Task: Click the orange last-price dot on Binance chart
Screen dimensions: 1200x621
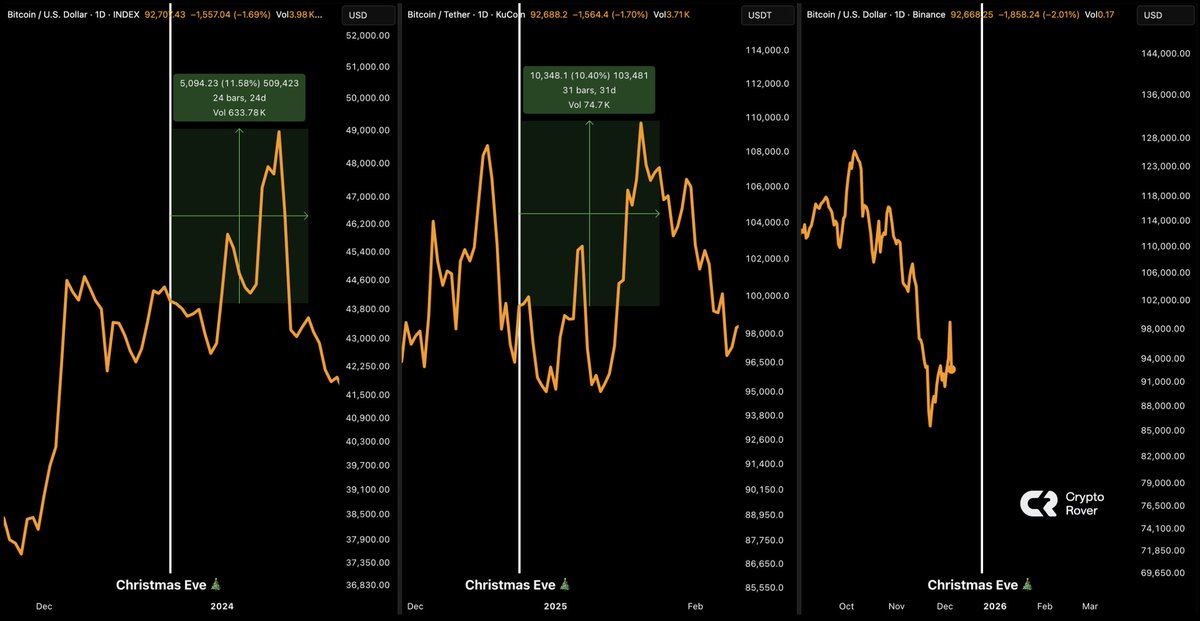Action: click(950, 369)
